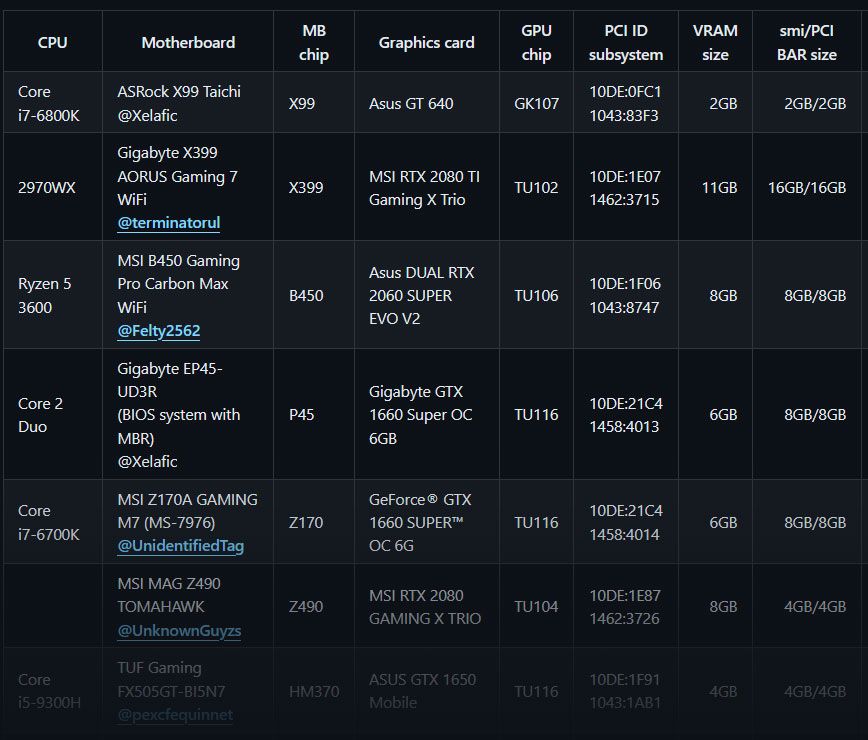Viewport: 868px width, 740px height.
Task: Open the @terminatorul profile link
Action: [x=168, y=222]
